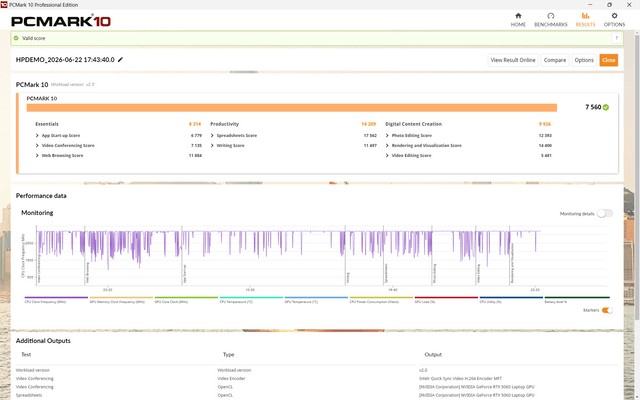Click the Valid score green checkmark icon
Viewport: 640px width, 400px height.
(16, 38)
